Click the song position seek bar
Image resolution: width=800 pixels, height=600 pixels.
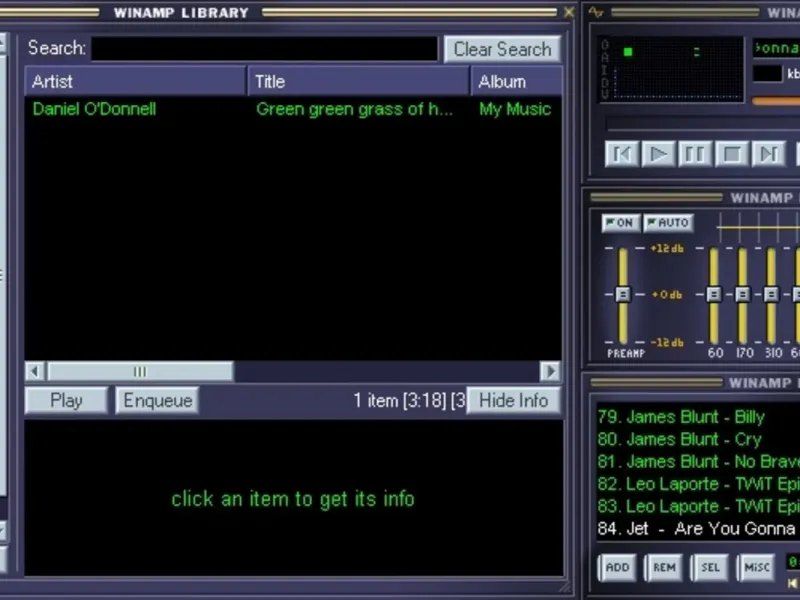pyautogui.click(x=703, y=123)
